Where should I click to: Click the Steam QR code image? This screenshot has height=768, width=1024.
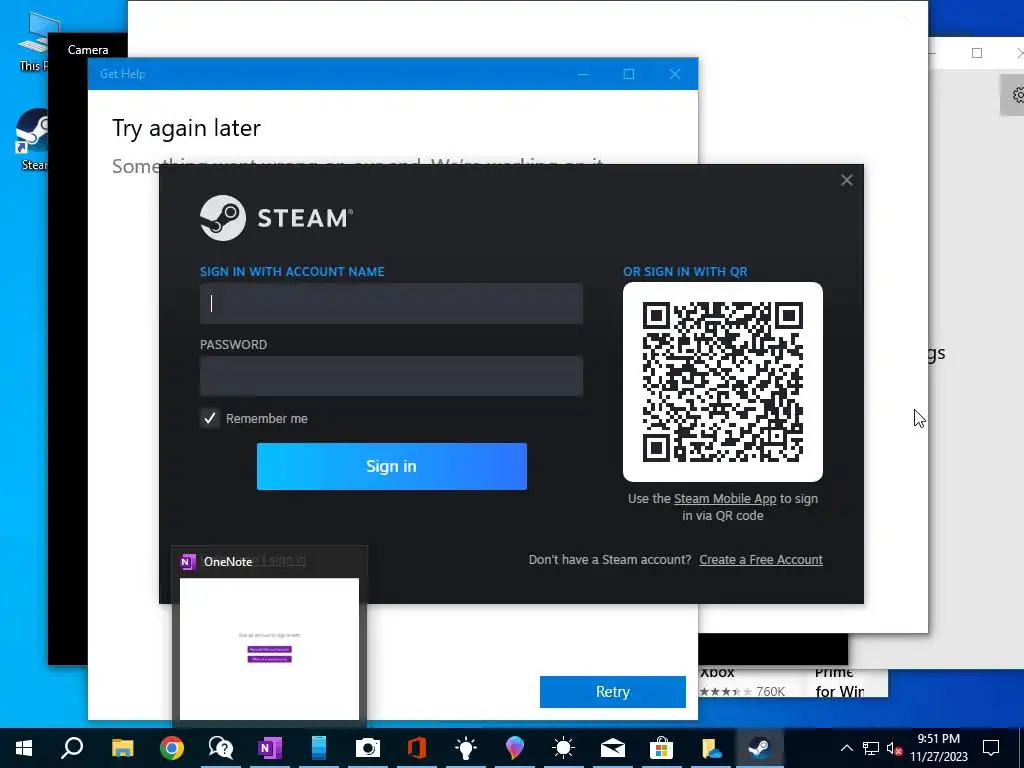(x=723, y=382)
